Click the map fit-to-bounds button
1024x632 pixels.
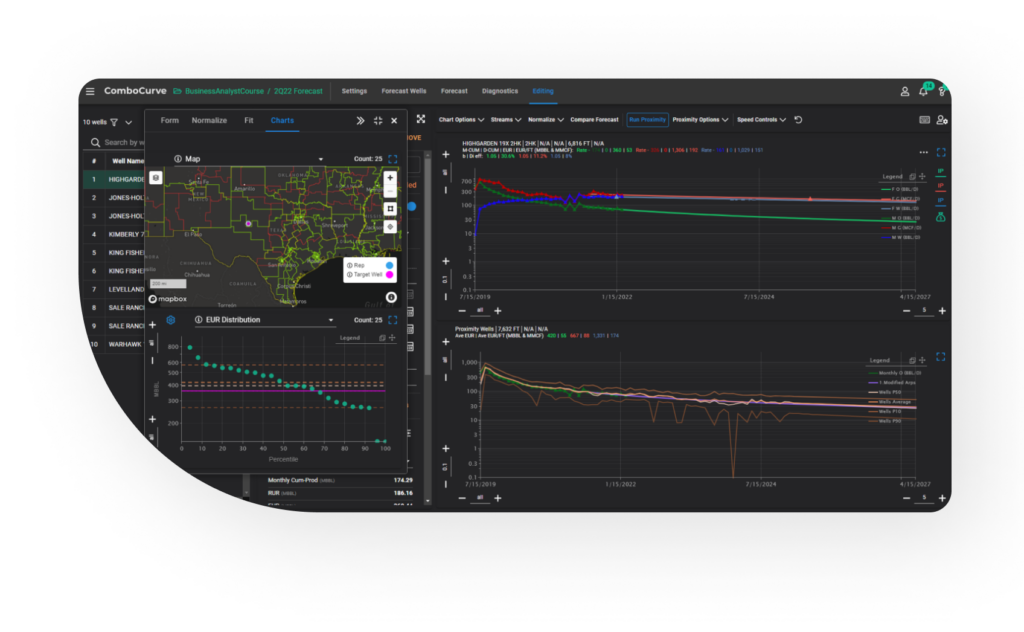[x=390, y=209]
